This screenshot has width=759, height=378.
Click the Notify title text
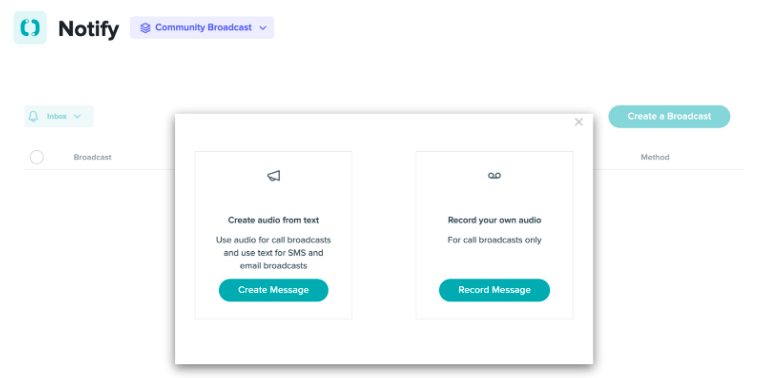click(89, 29)
